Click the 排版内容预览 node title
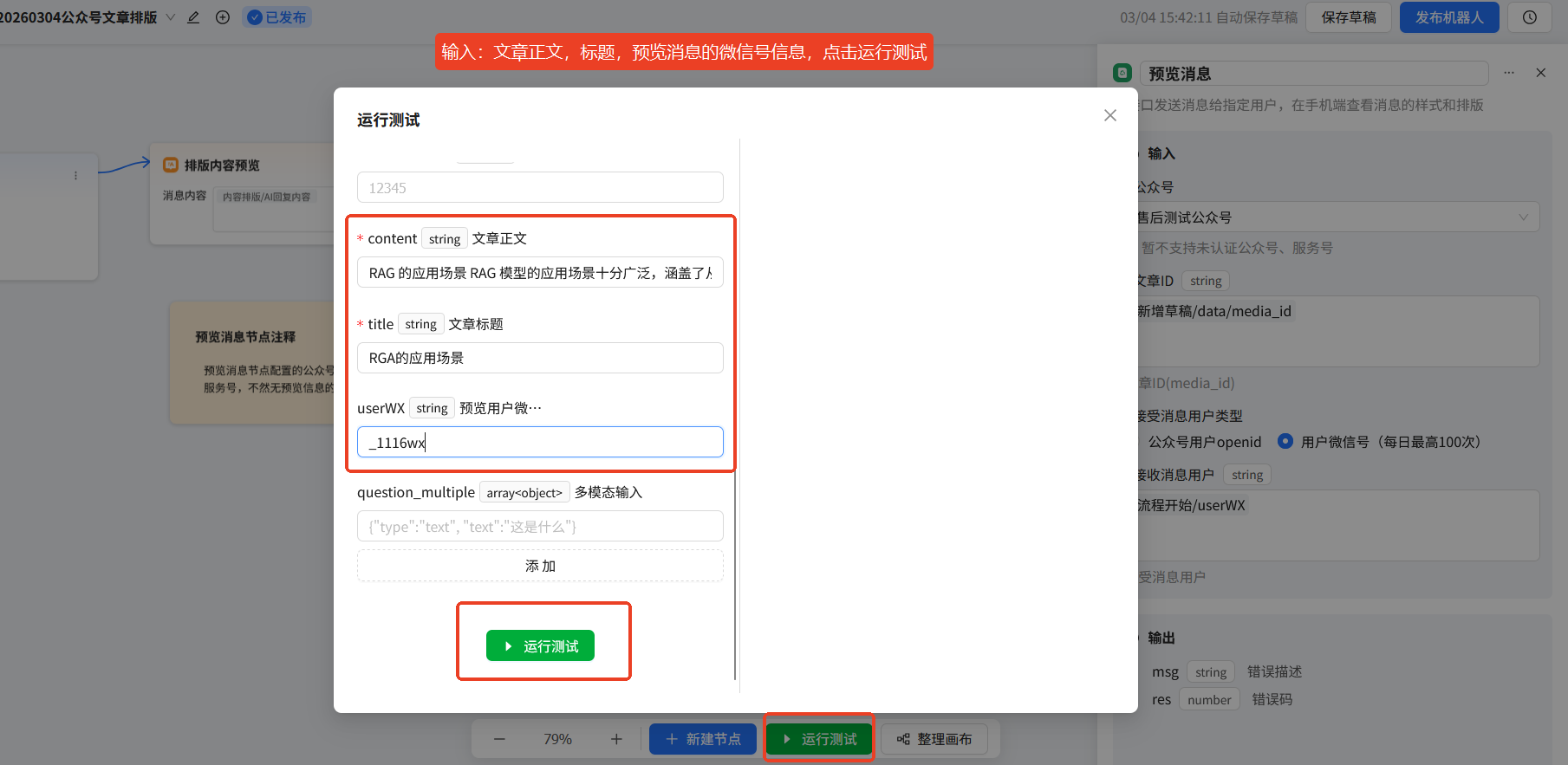Screen dimensions: 1568x765 tap(222, 165)
